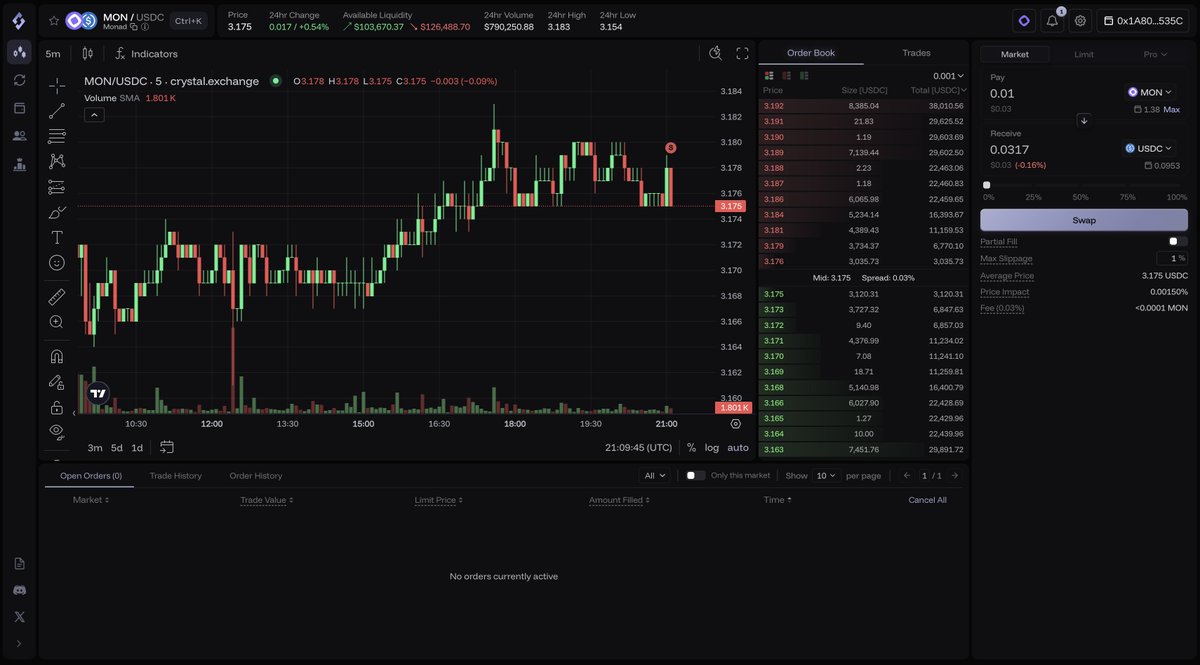1200x665 pixels.
Task: Click Cancel All orders
Action: pos(927,500)
